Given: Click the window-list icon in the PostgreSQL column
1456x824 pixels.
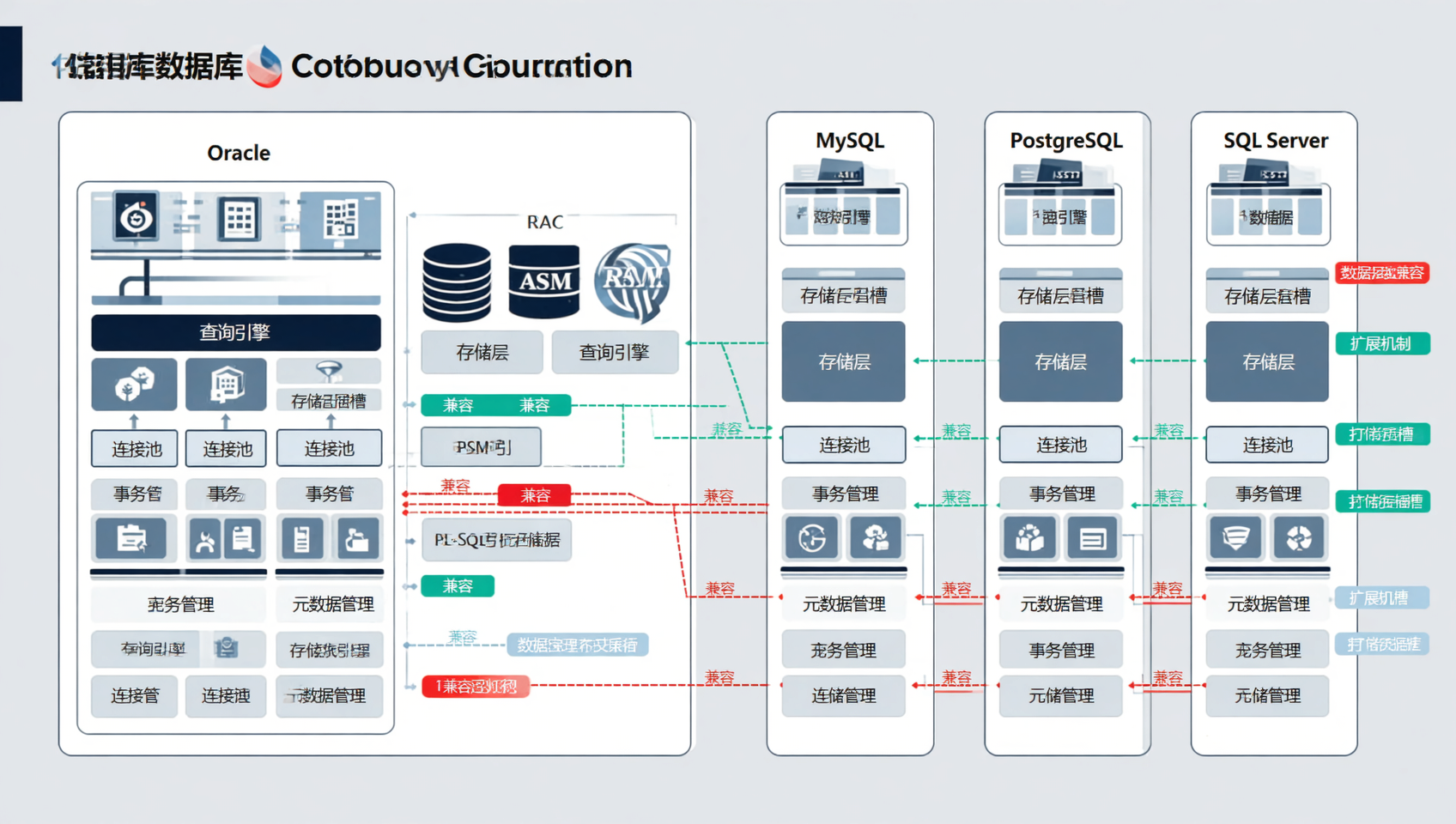Looking at the screenshot, I should pos(1093,538).
